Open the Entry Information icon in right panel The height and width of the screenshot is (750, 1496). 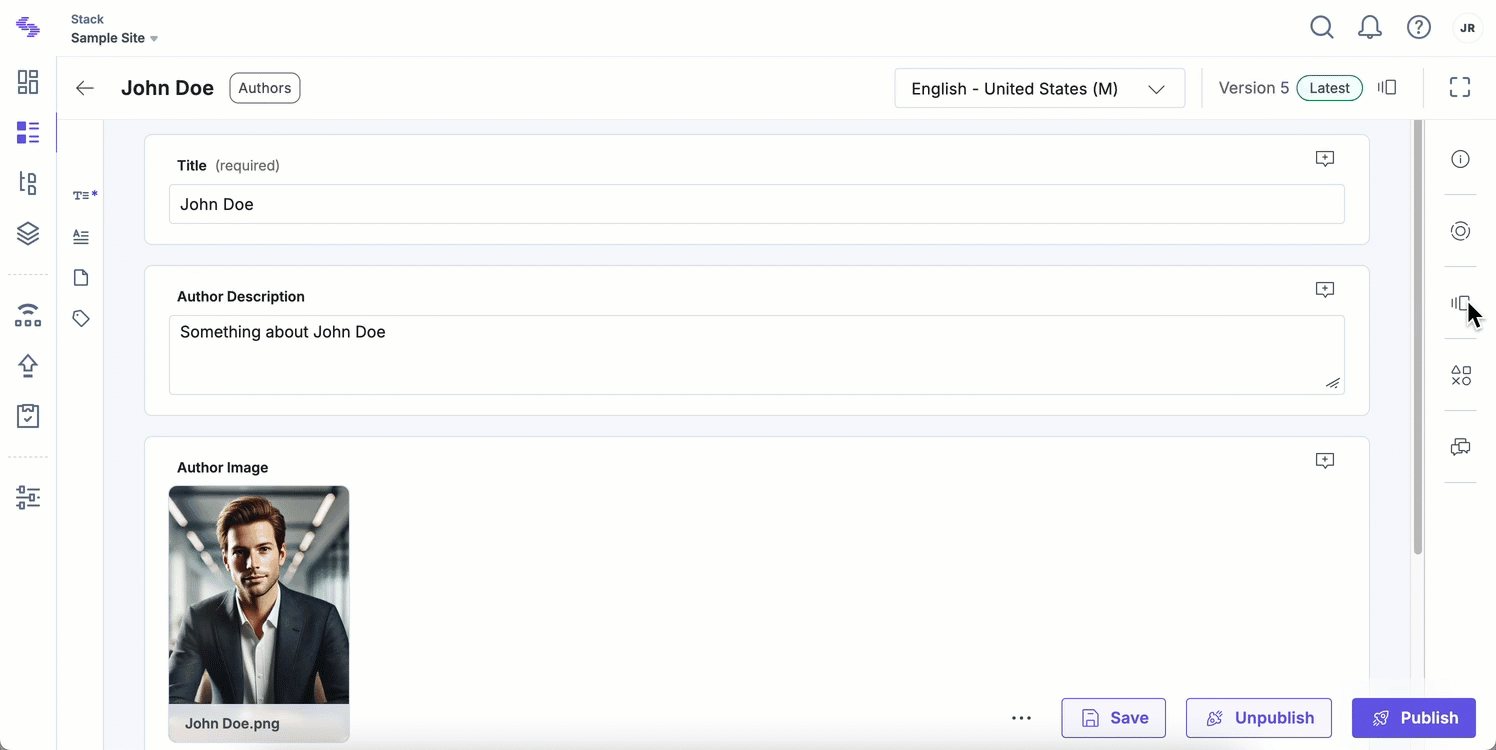(1461, 159)
